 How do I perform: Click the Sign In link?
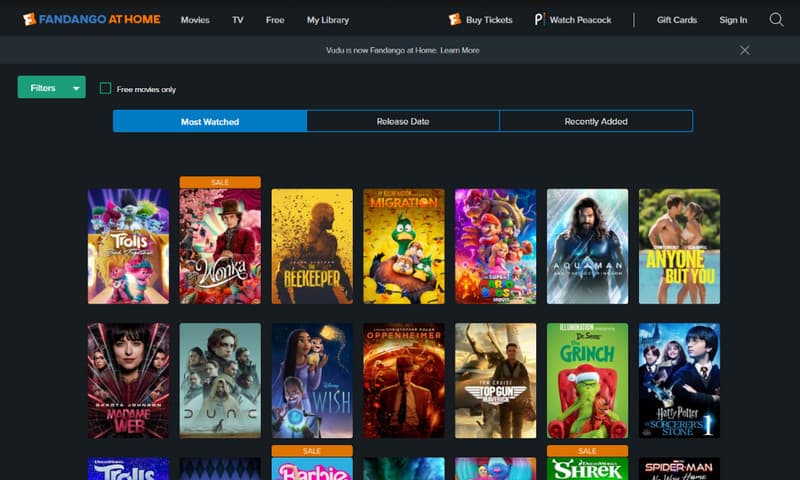coord(733,20)
